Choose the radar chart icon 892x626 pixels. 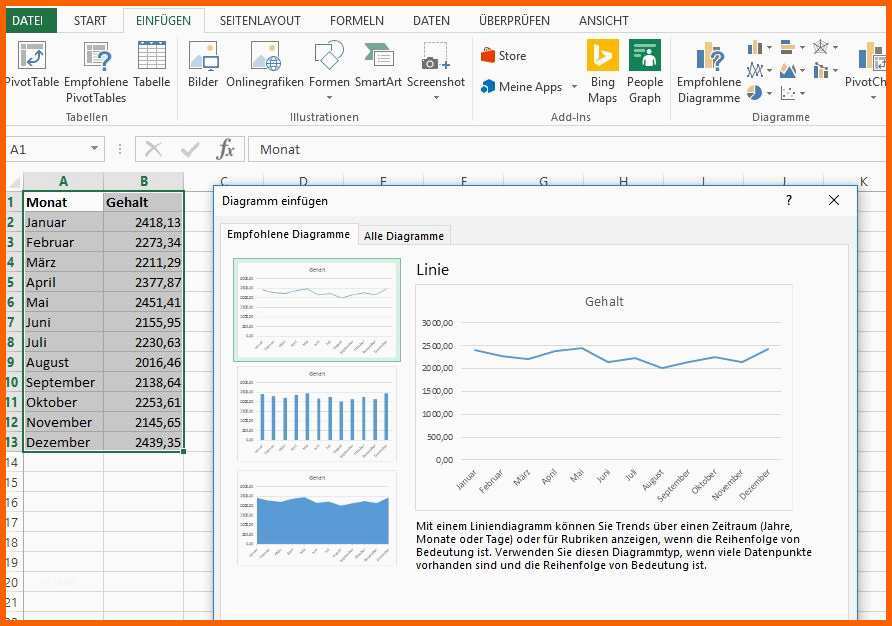[820, 47]
